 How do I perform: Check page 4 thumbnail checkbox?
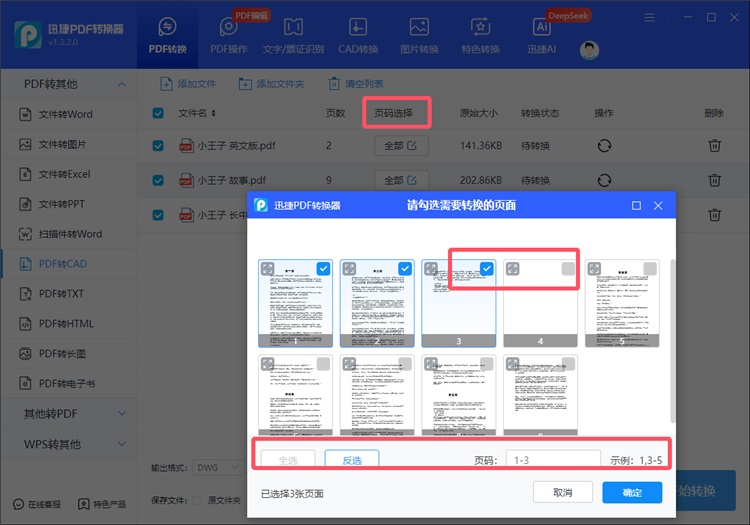tap(568, 269)
